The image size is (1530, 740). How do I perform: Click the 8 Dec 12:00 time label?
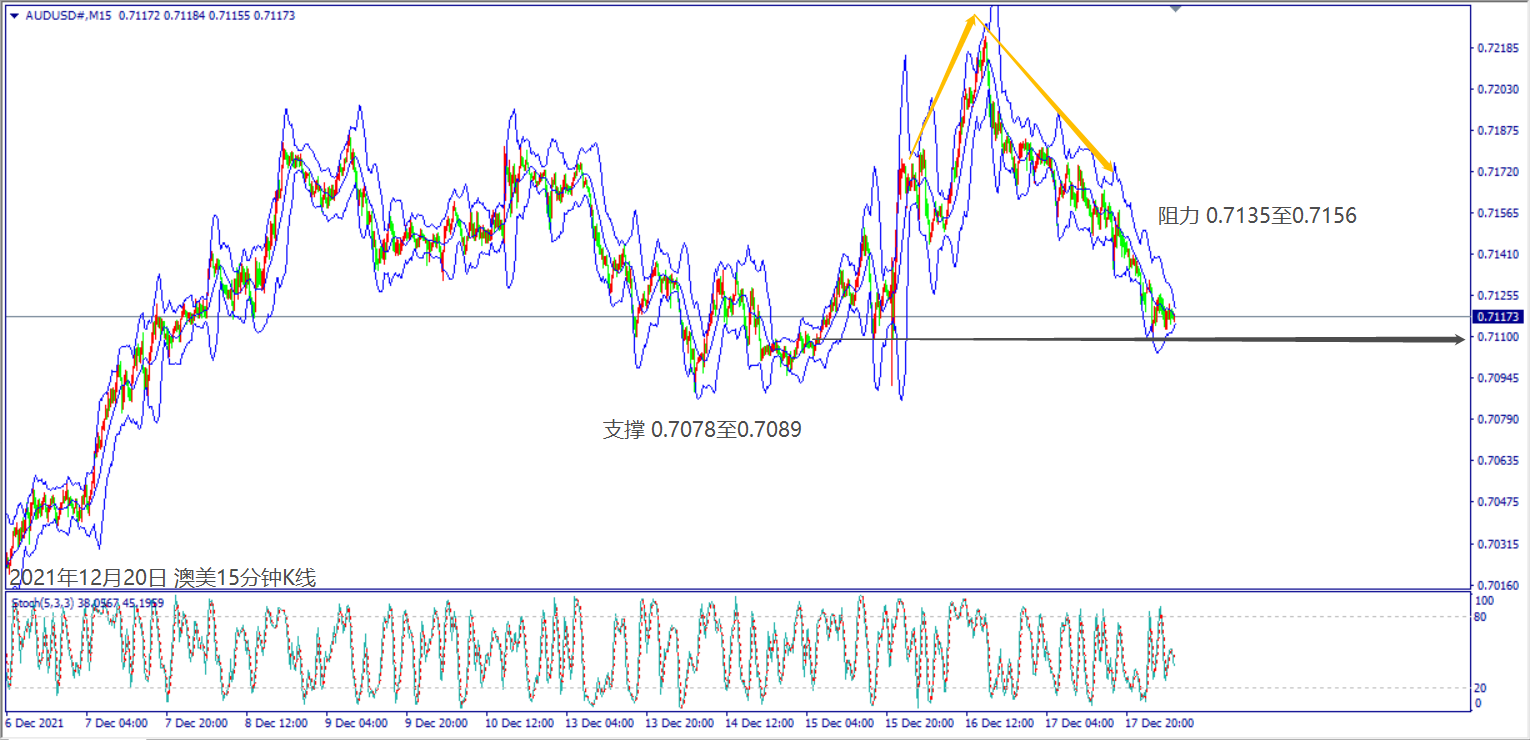pyautogui.click(x=277, y=723)
